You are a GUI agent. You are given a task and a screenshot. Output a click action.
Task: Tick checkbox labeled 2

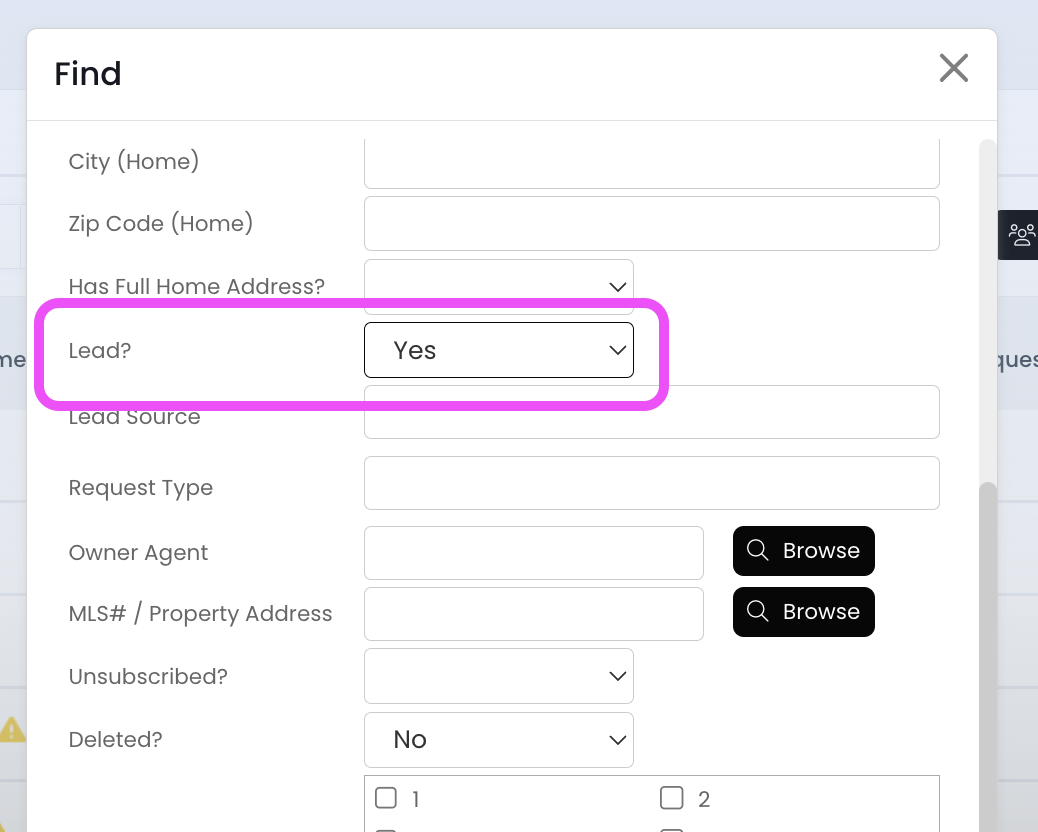(x=671, y=798)
